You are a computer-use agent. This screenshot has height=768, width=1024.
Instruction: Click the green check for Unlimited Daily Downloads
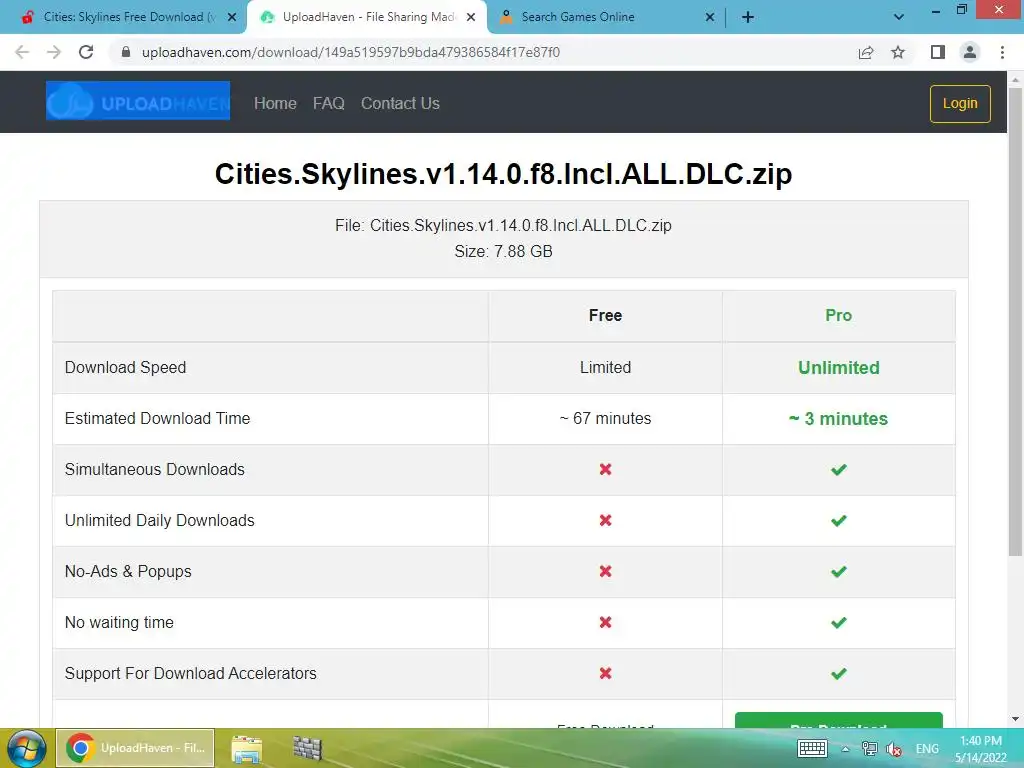(839, 520)
